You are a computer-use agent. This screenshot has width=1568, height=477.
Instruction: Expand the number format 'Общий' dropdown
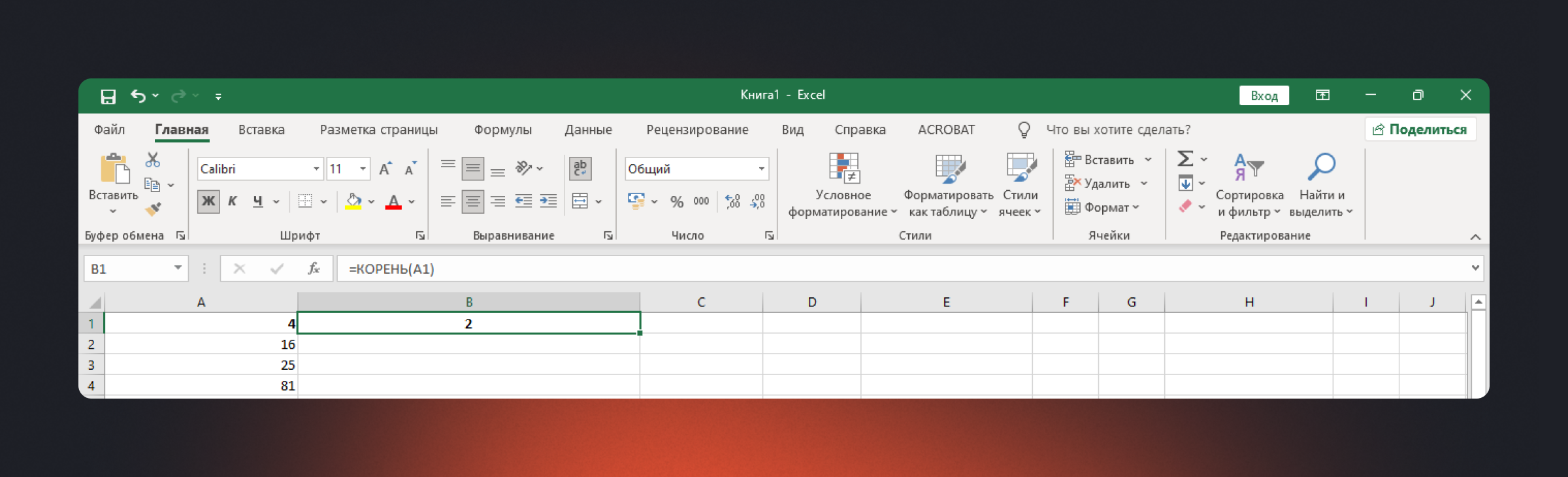pos(761,169)
